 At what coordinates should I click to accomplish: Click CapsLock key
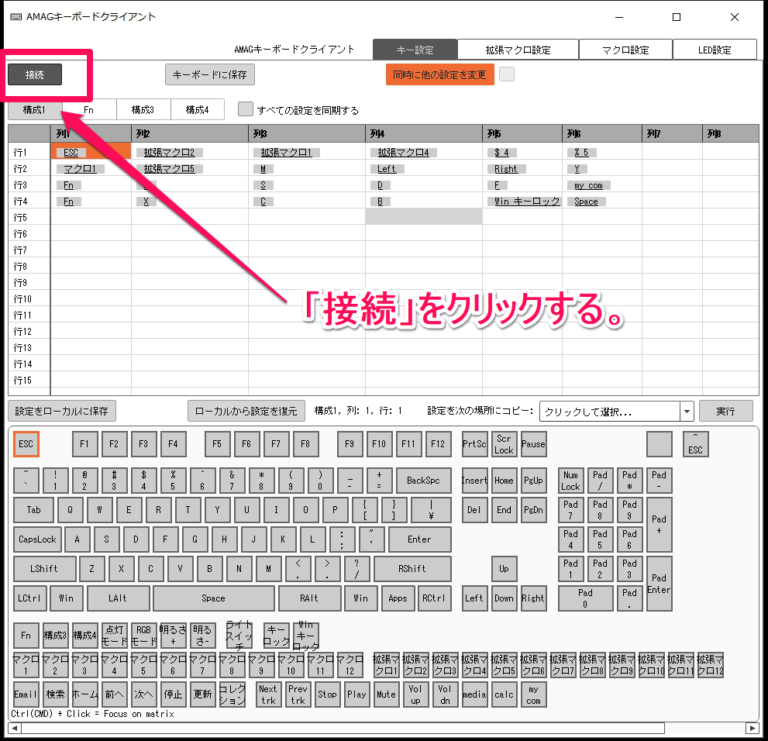coord(37,539)
